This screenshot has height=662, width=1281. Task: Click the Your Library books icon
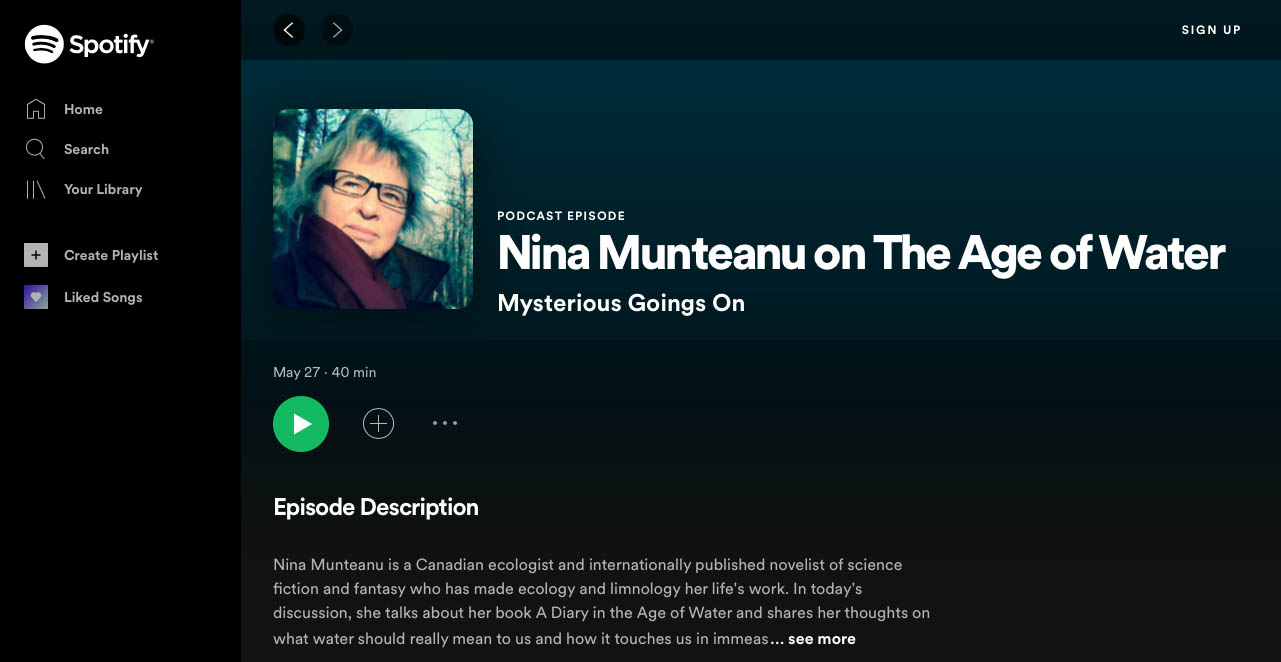(x=36, y=189)
